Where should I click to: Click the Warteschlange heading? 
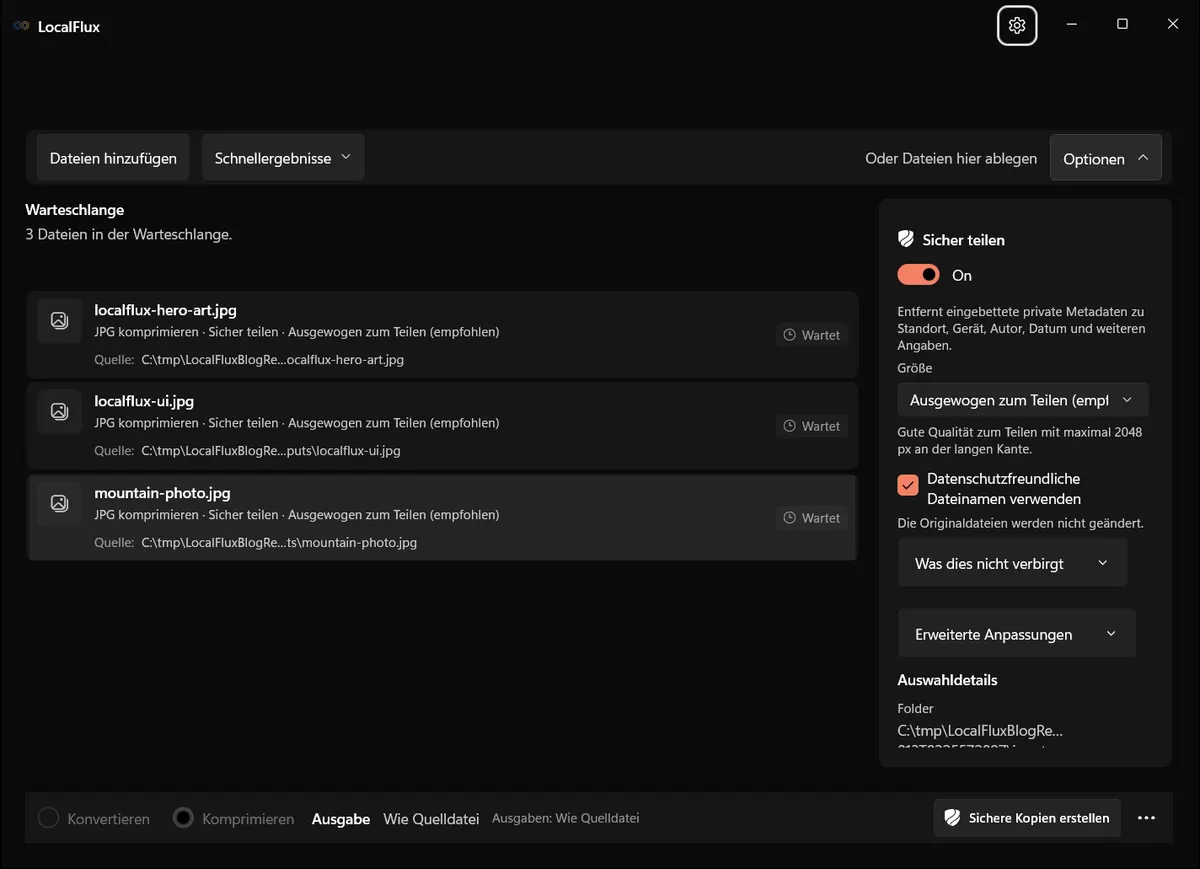[x=75, y=210]
